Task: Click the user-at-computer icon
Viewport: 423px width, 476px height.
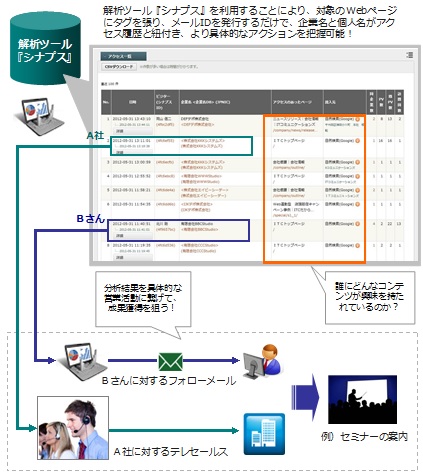Action: (262, 361)
